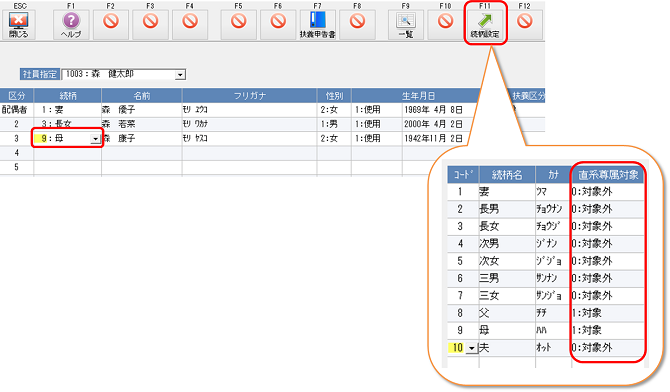Viewport: 670px width, 392px height.
Task: Open the 社員指定 employee dropdown arrow
Action: [x=180, y=75]
